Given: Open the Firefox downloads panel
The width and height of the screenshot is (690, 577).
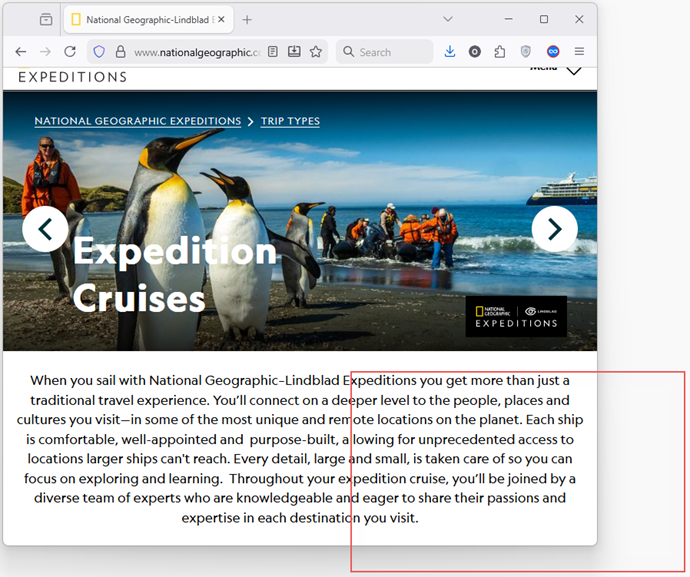Looking at the screenshot, I should (450, 52).
